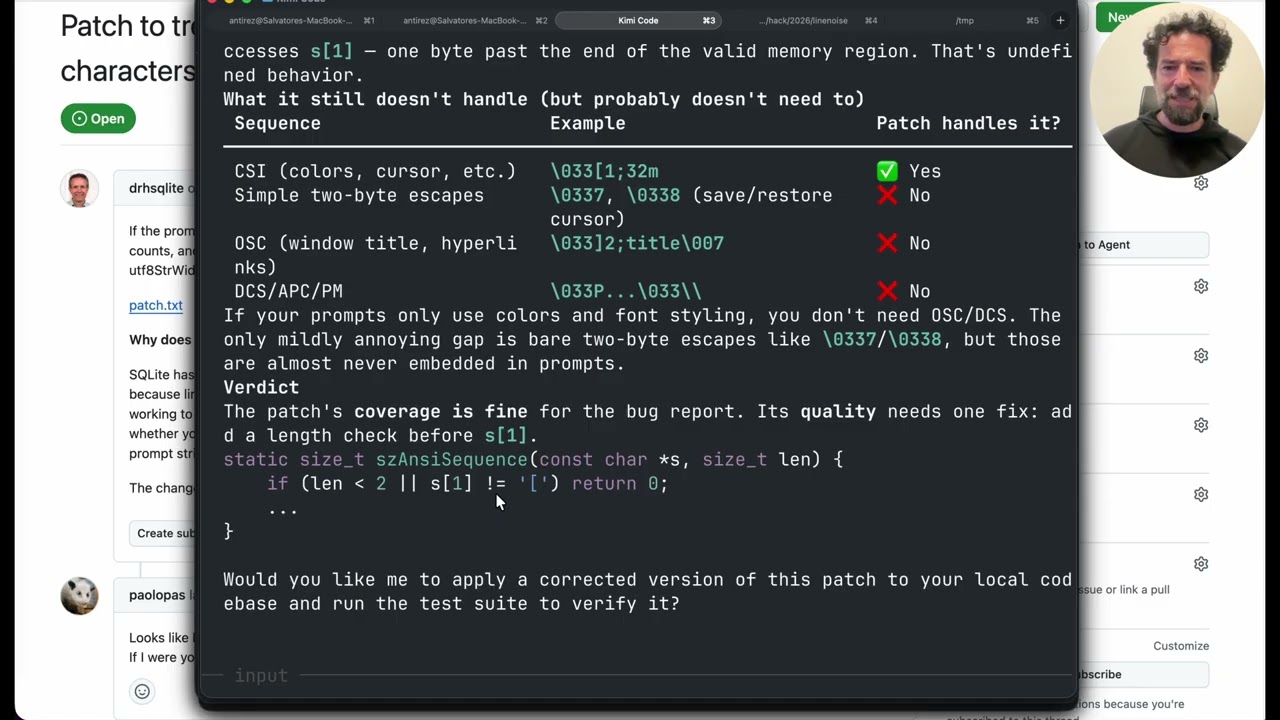Add a new terminal tab with plus

(1060, 20)
